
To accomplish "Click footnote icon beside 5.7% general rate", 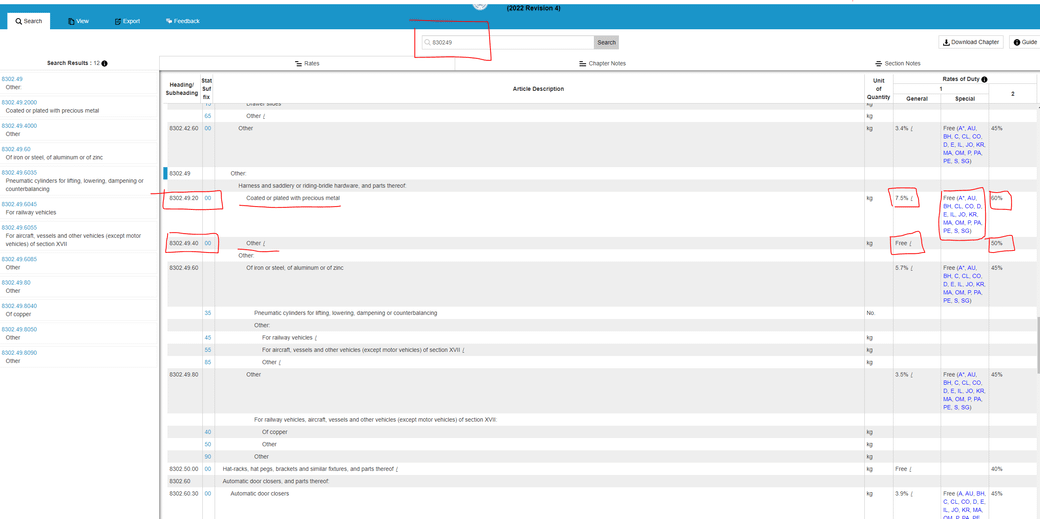I will (912, 268).
